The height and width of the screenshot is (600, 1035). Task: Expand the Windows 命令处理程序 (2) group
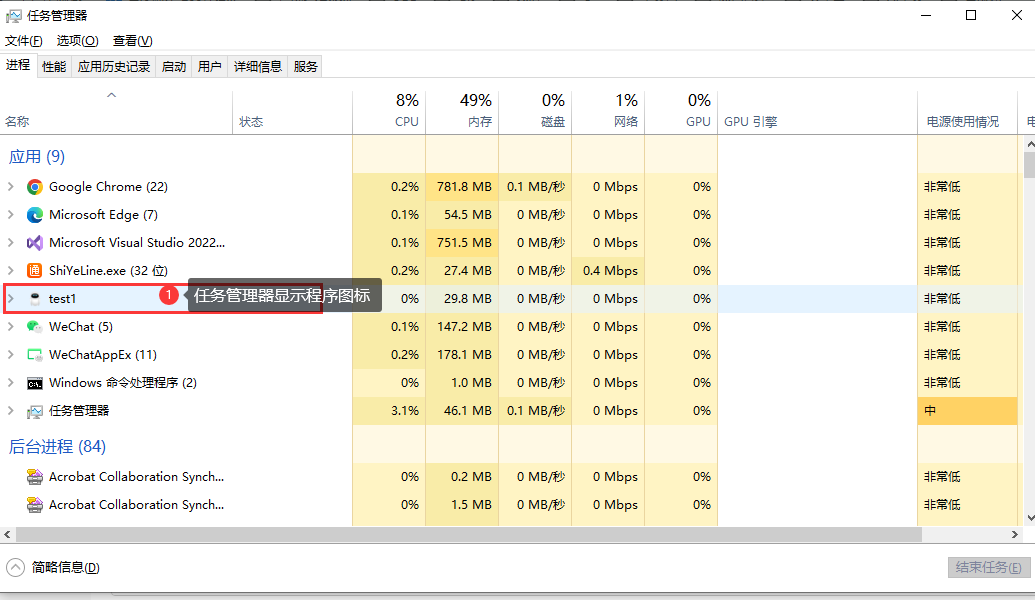11,383
